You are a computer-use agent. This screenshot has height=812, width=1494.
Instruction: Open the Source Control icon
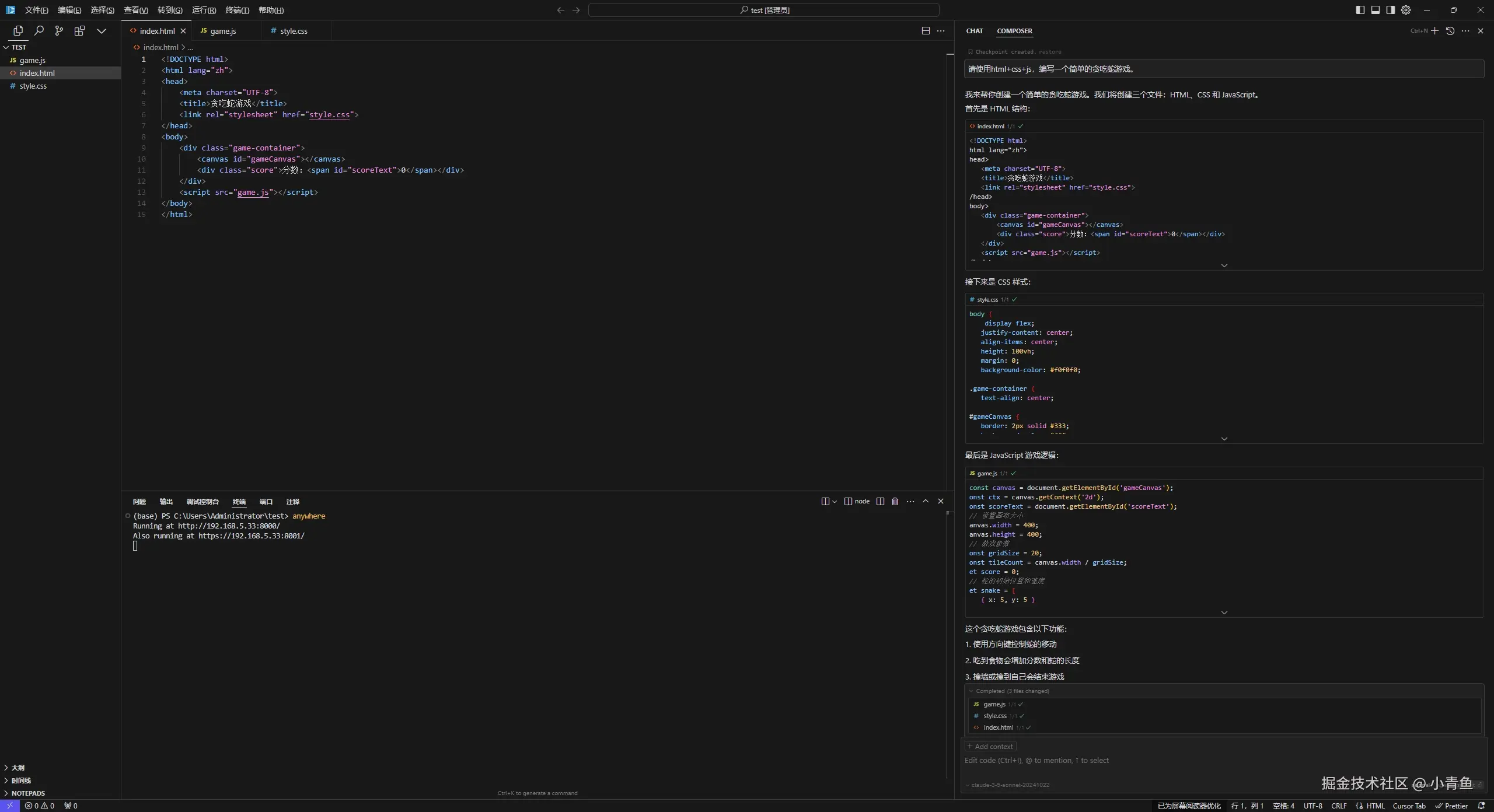tap(59, 31)
